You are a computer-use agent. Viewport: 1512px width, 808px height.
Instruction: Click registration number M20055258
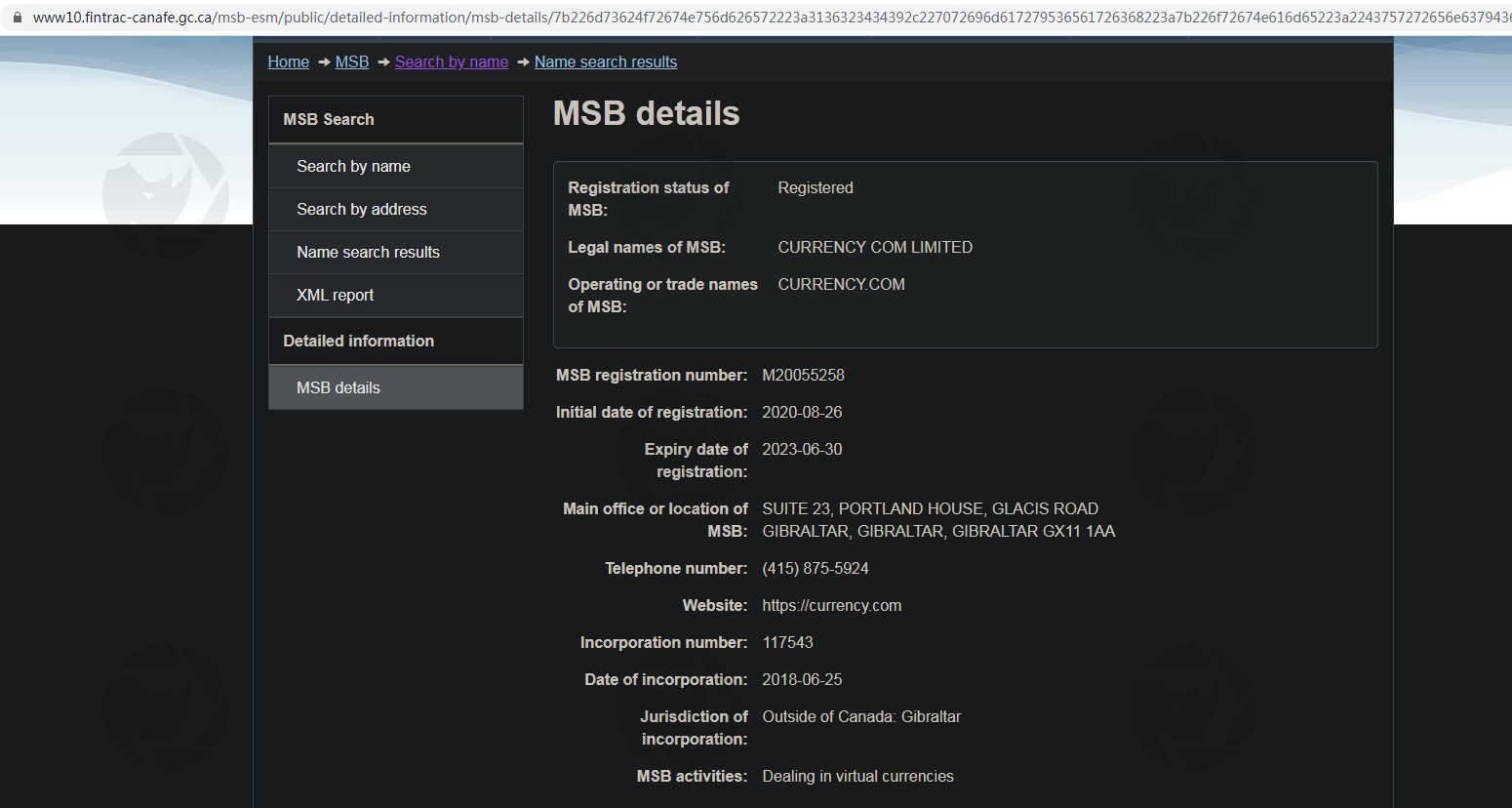803,375
